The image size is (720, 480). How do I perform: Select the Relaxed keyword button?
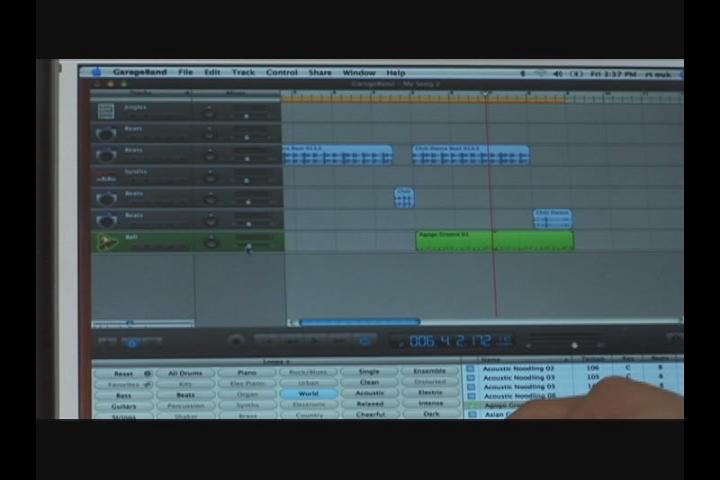pyautogui.click(x=370, y=404)
